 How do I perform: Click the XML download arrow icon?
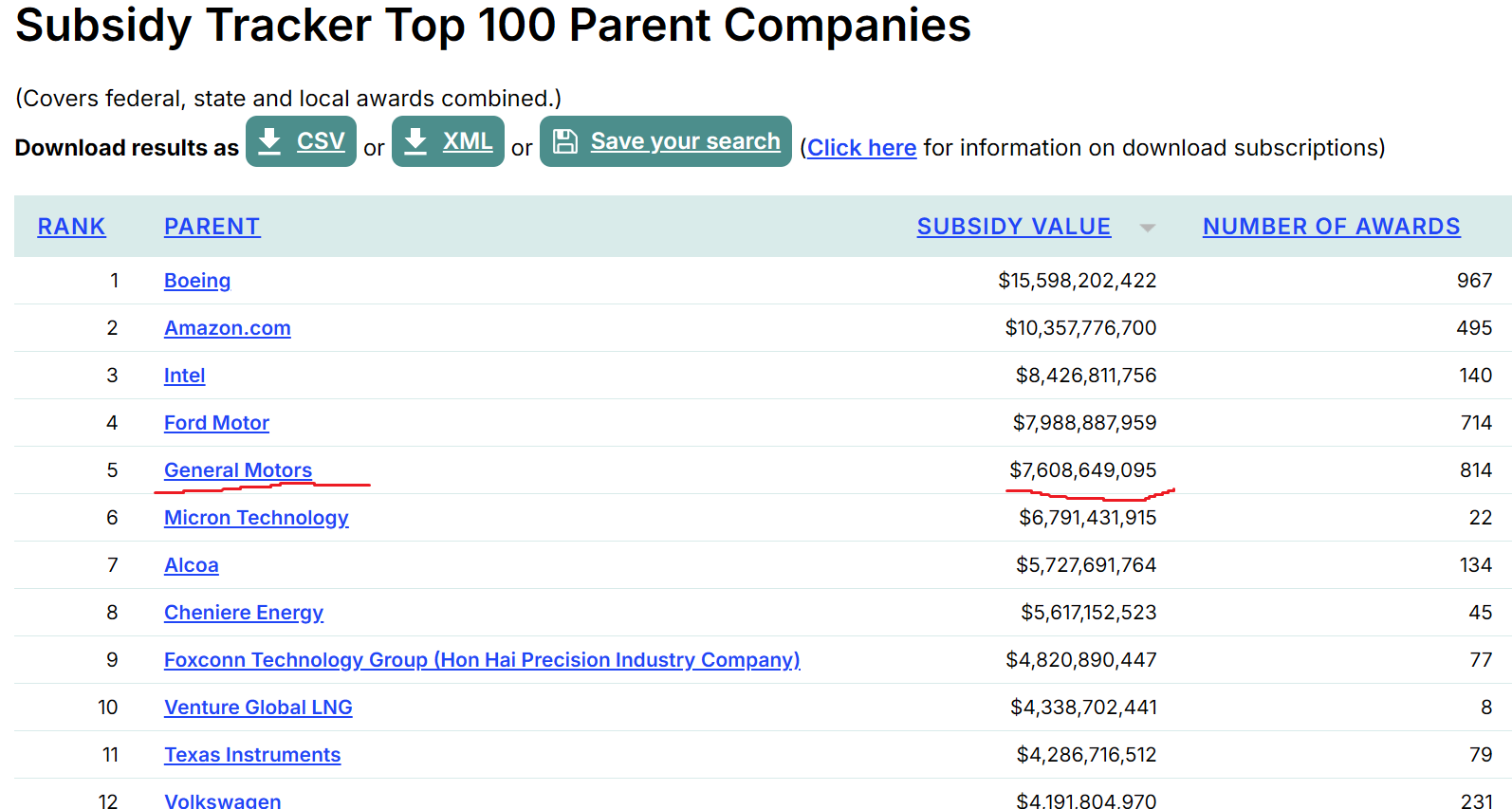415,141
